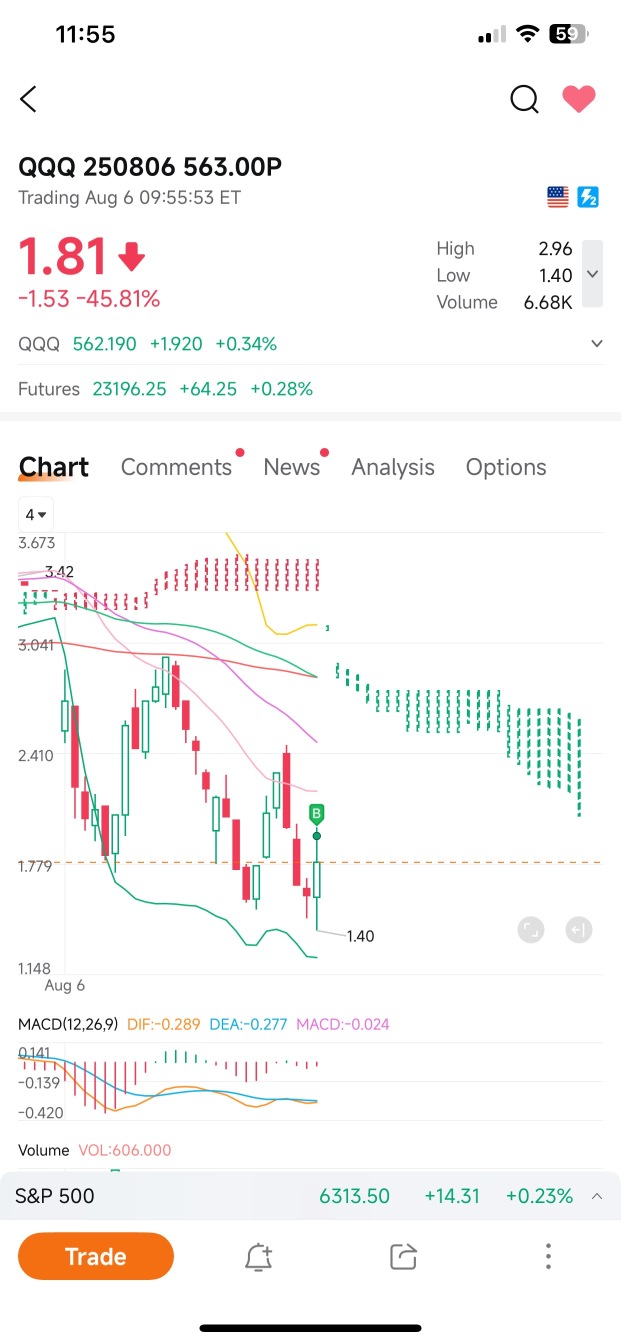
Task: Open the Options tab
Action: [506, 467]
